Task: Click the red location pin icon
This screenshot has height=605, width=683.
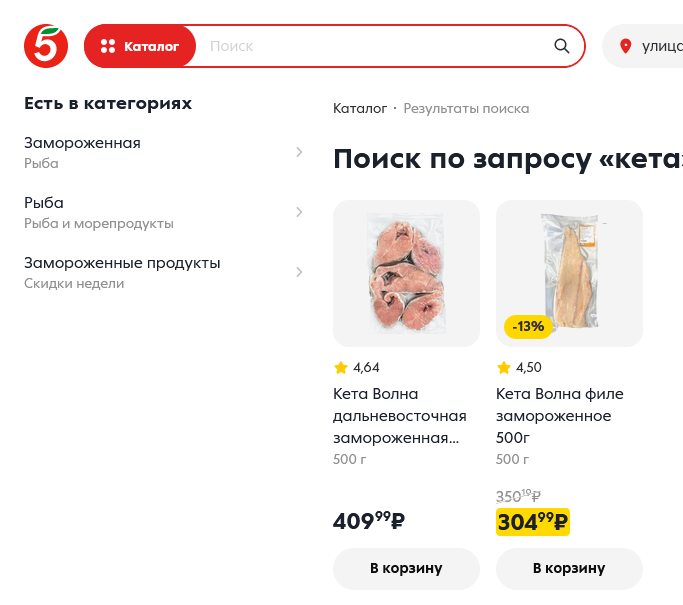Action: tap(626, 46)
